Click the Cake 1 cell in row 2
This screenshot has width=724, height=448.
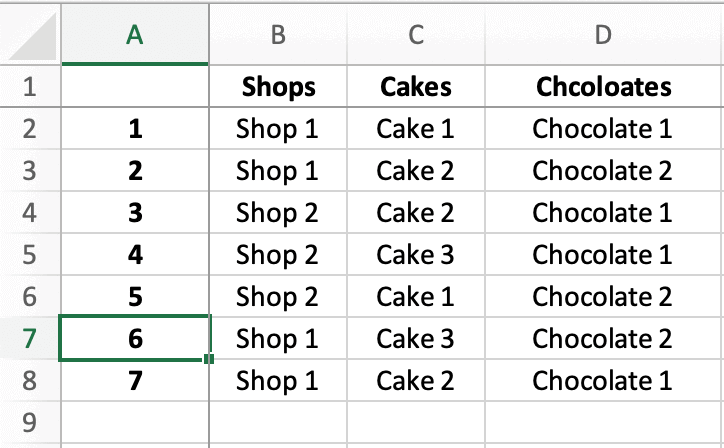[415, 129]
